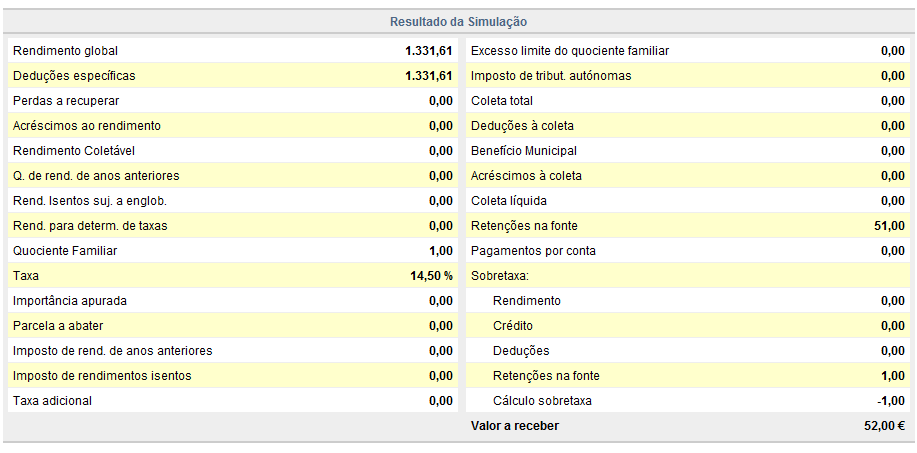Select the Perdas a recuperar row

click(233, 101)
